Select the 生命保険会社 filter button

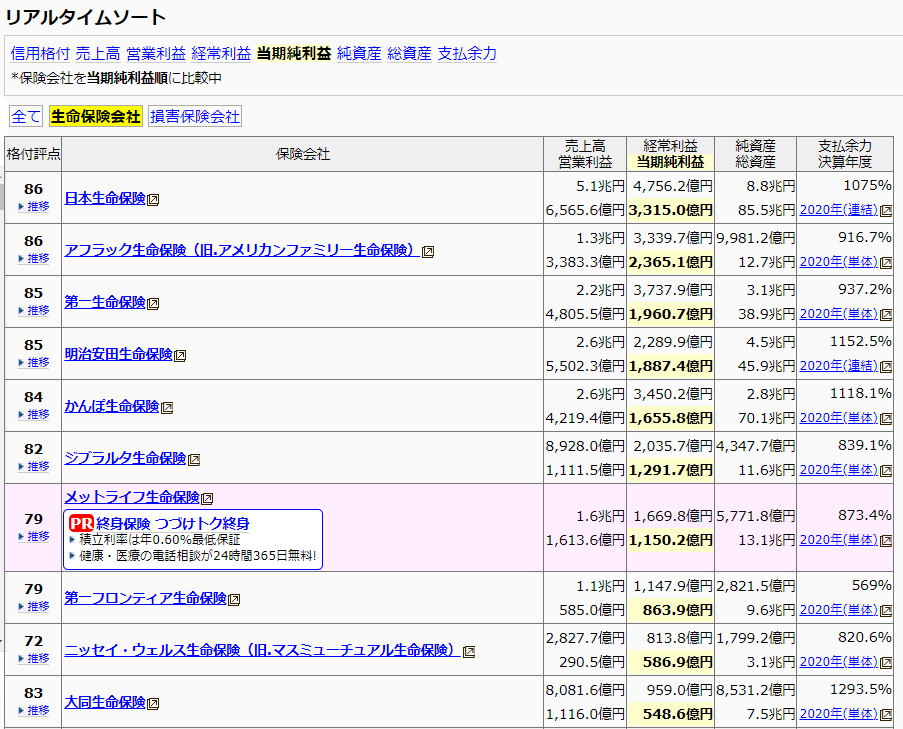pos(96,116)
